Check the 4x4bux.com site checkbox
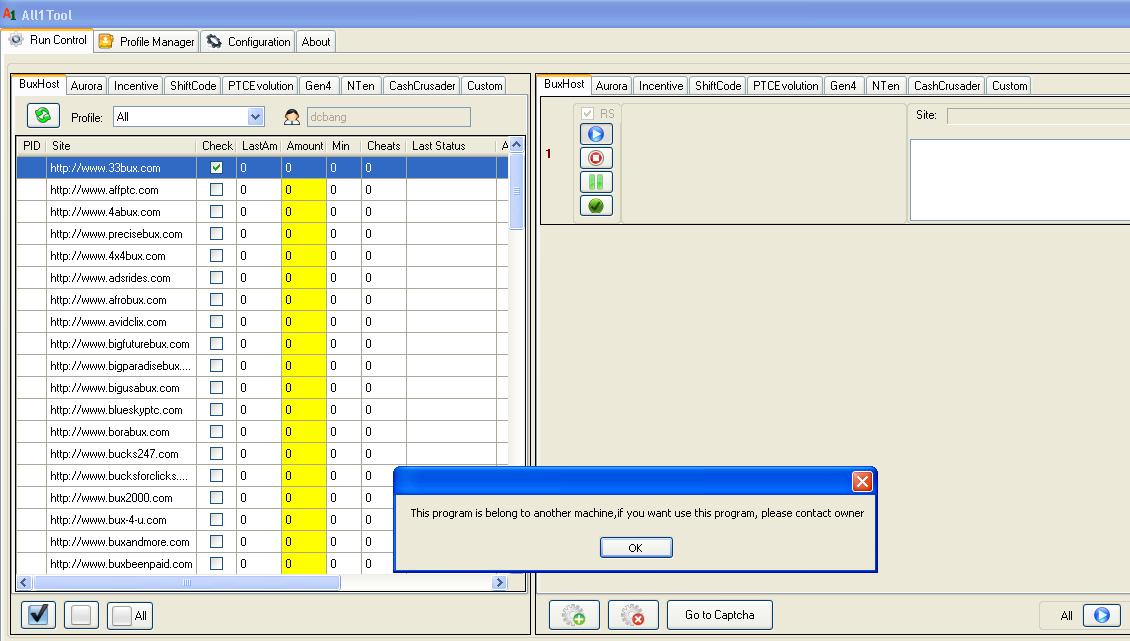Screen dimensions: 1130x641 click(x=216, y=255)
